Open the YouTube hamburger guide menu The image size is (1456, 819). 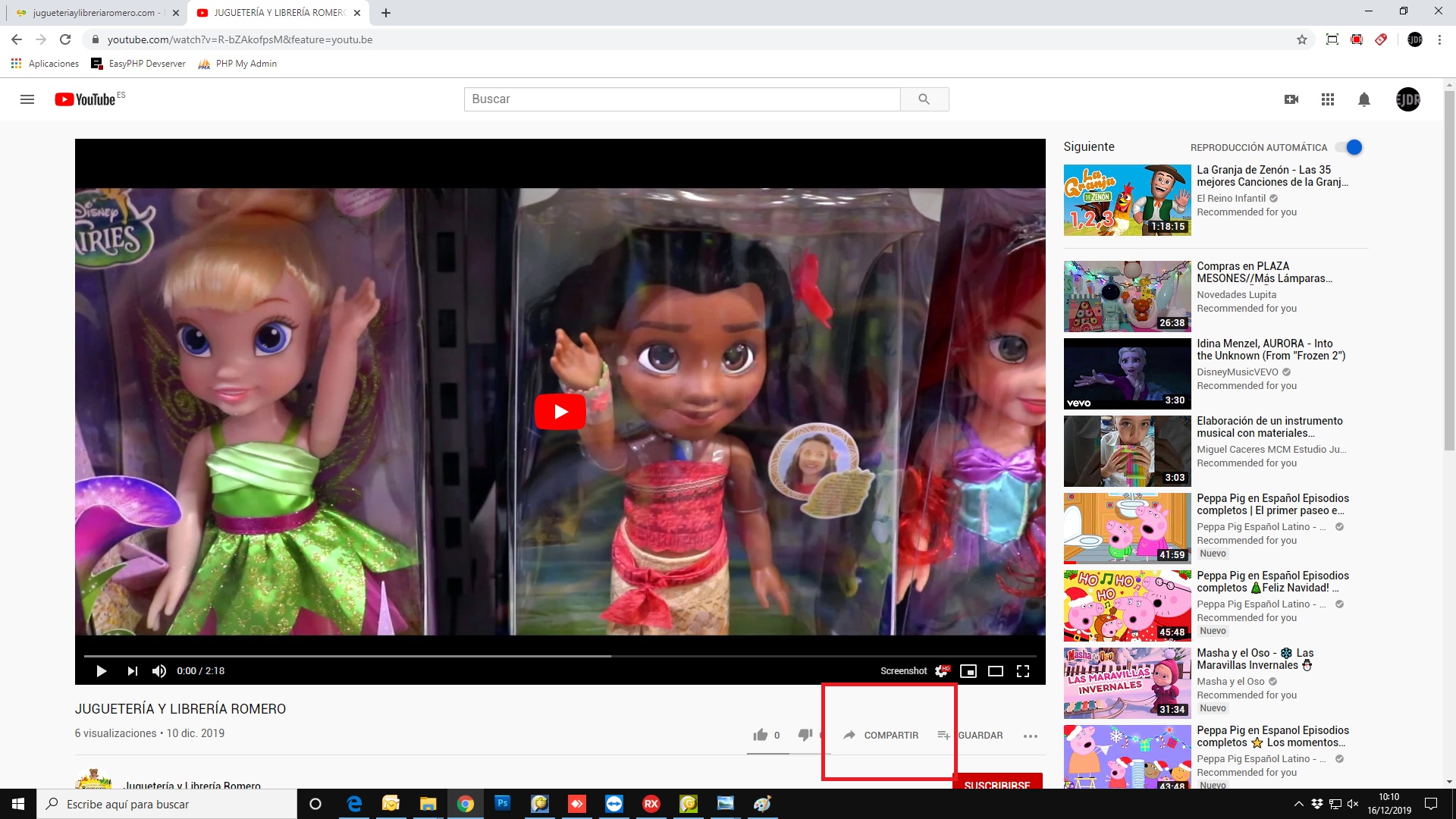click(27, 99)
